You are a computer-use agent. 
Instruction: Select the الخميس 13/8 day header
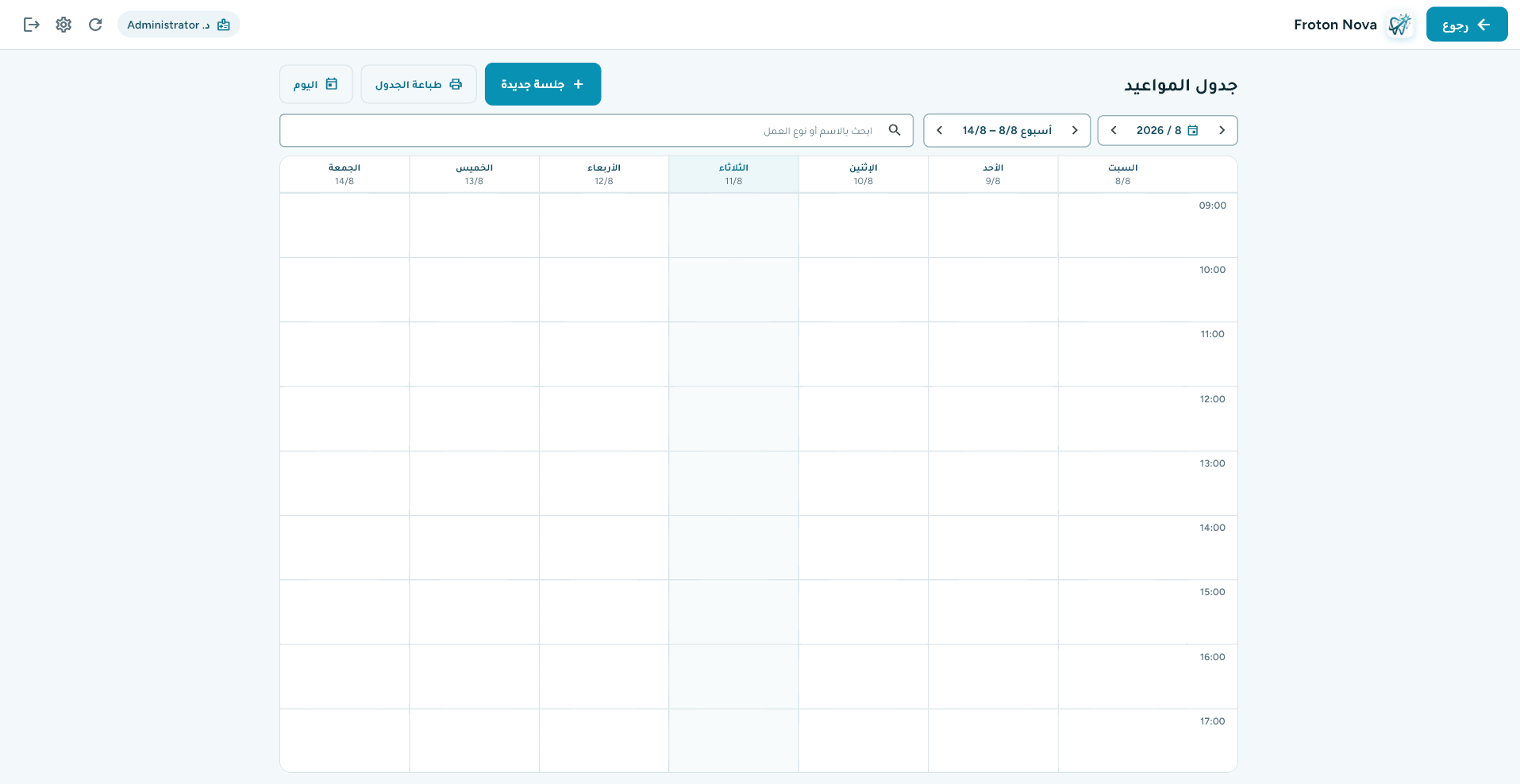(x=474, y=174)
